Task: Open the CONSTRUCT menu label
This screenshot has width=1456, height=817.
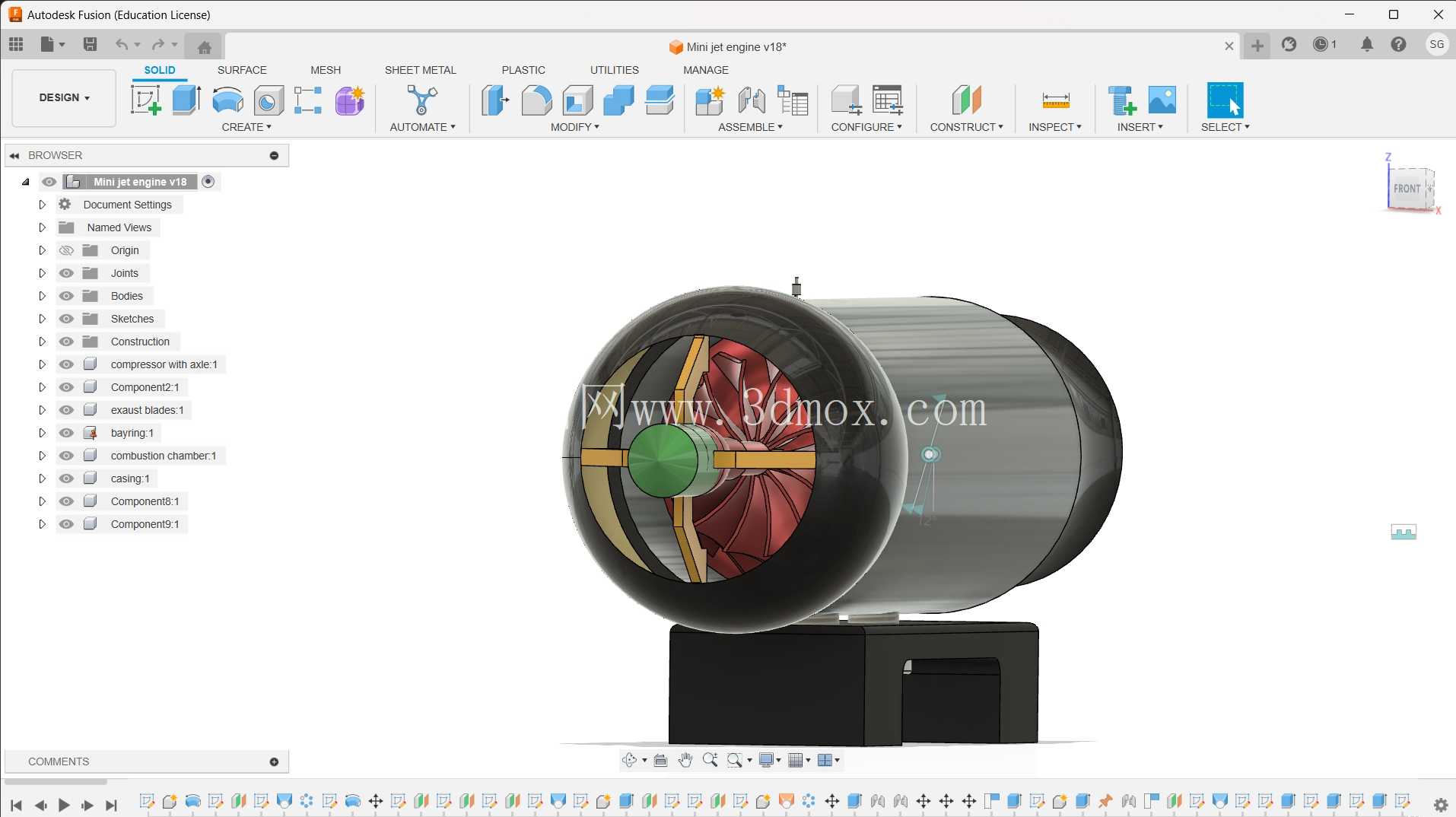Action: [x=967, y=127]
